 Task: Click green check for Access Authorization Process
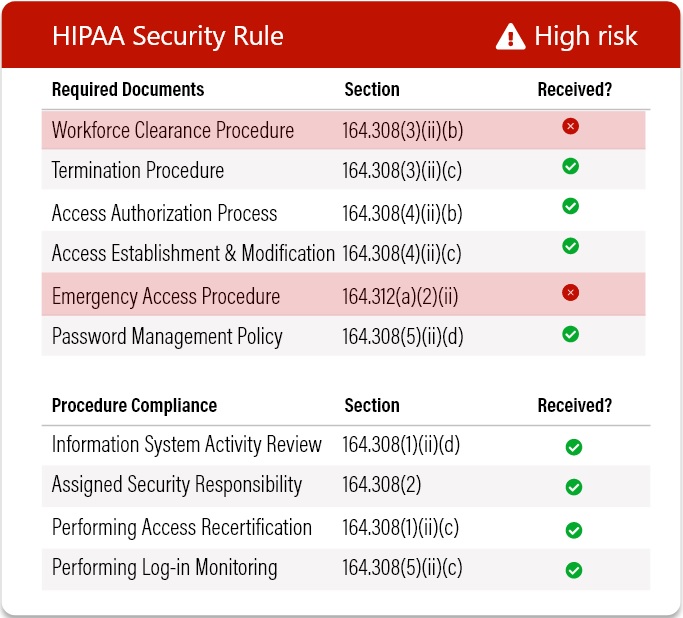click(570, 206)
